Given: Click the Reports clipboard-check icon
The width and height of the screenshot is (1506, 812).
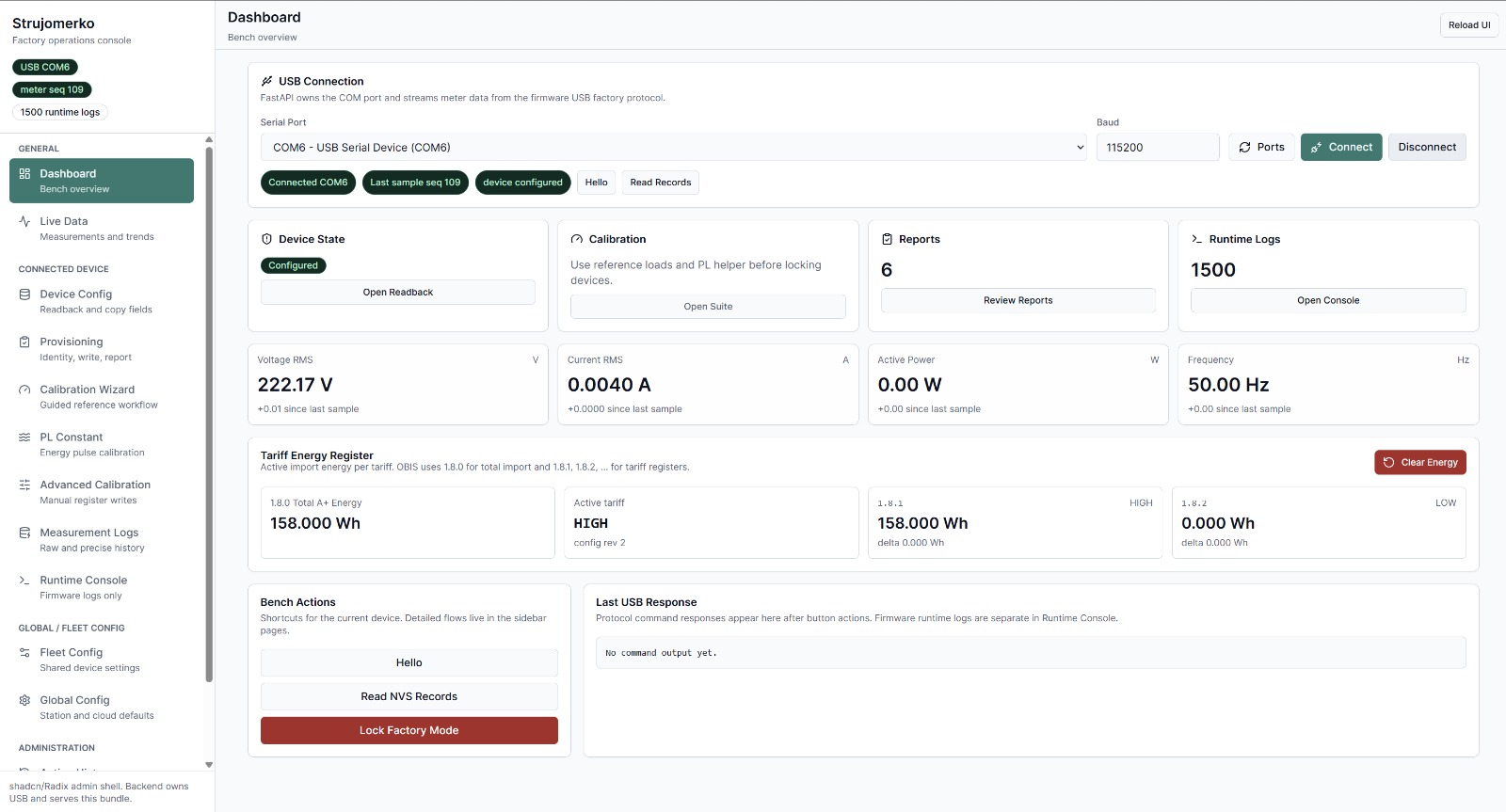Looking at the screenshot, I should click(x=887, y=239).
